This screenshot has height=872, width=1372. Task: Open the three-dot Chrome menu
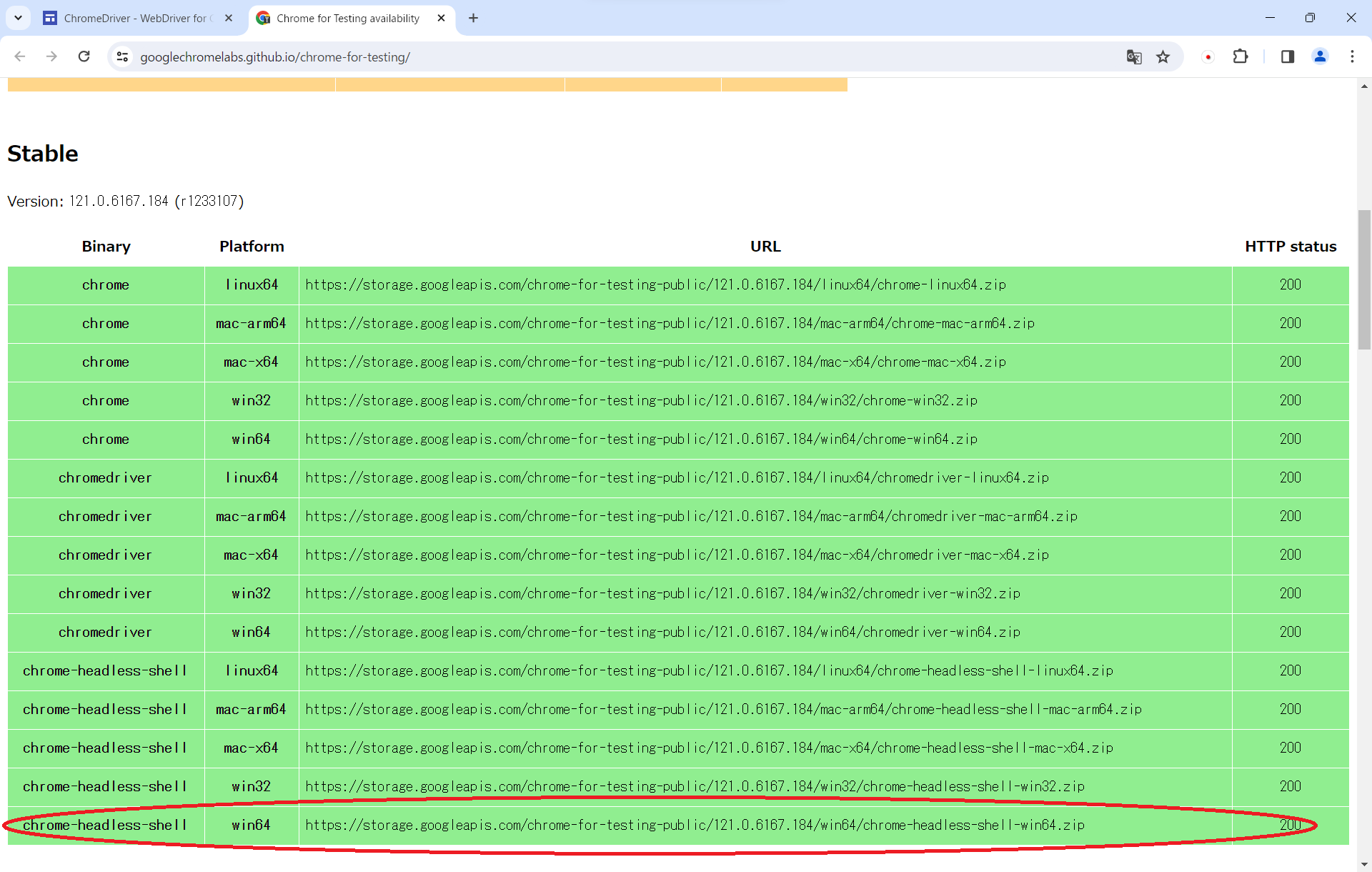[x=1351, y=56]
